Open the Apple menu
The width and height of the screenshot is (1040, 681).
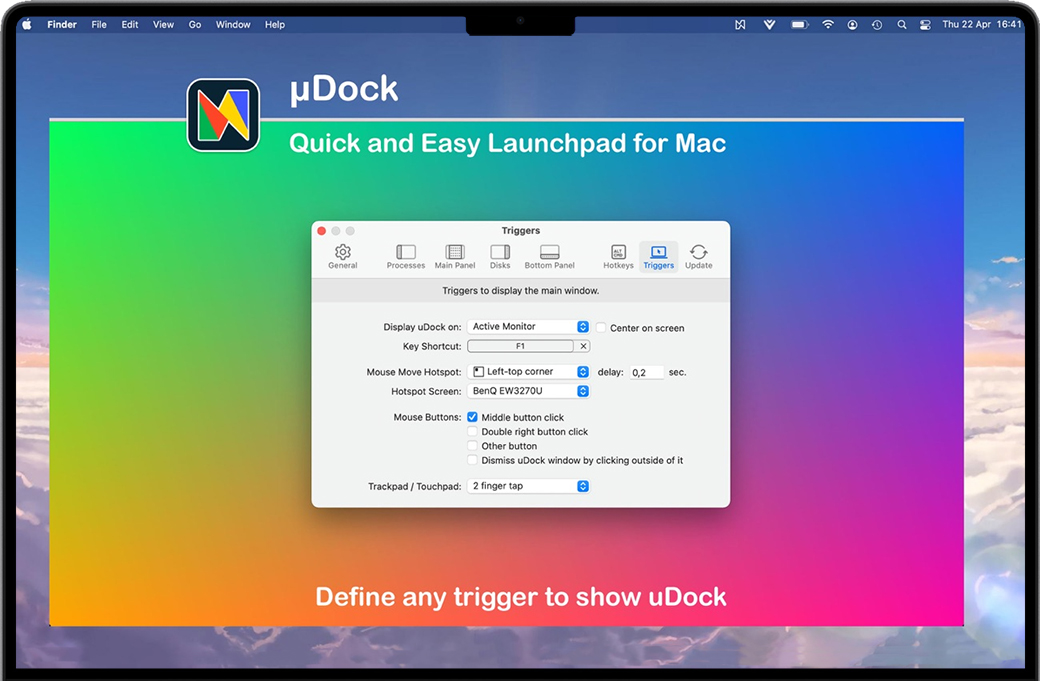(27, 25)
